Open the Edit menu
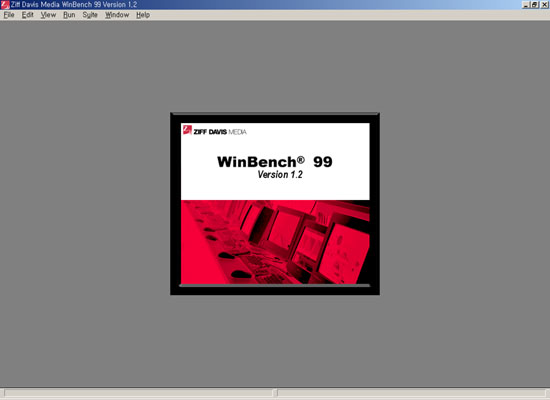 28,15
